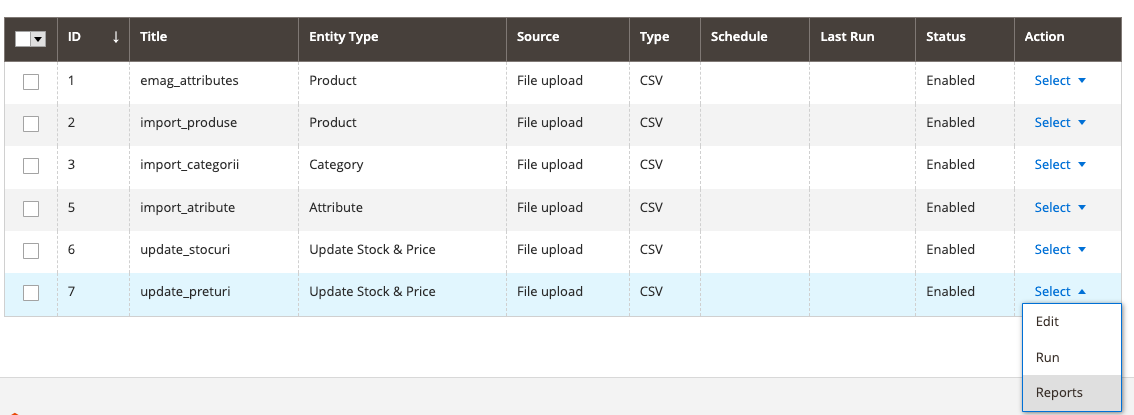The width and height of the screenshot is (1134, 415).
Task: Choose Reports from the action menu
Action: point(1072,393)
